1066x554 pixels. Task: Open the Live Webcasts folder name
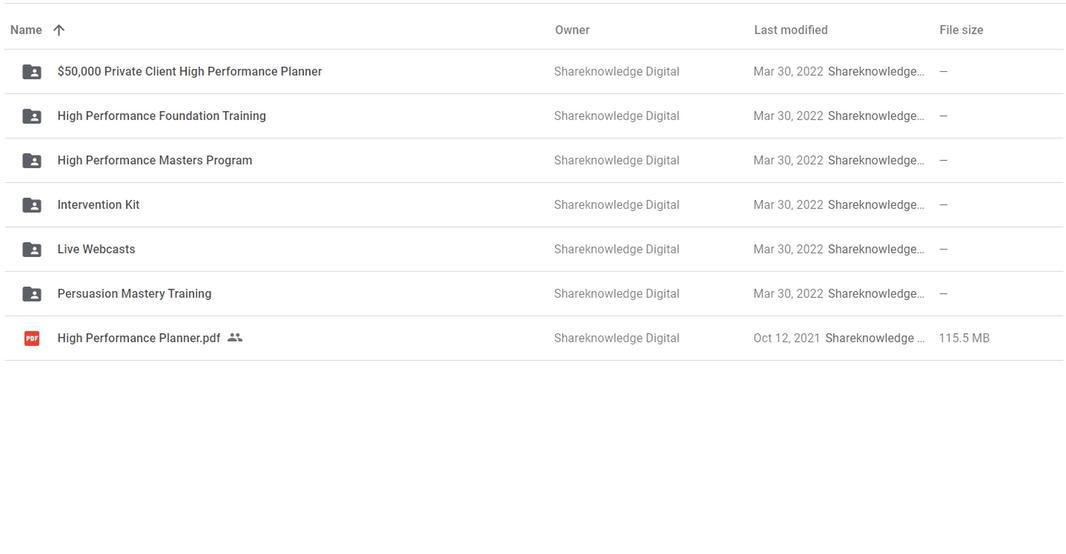(x=96, y=249)
